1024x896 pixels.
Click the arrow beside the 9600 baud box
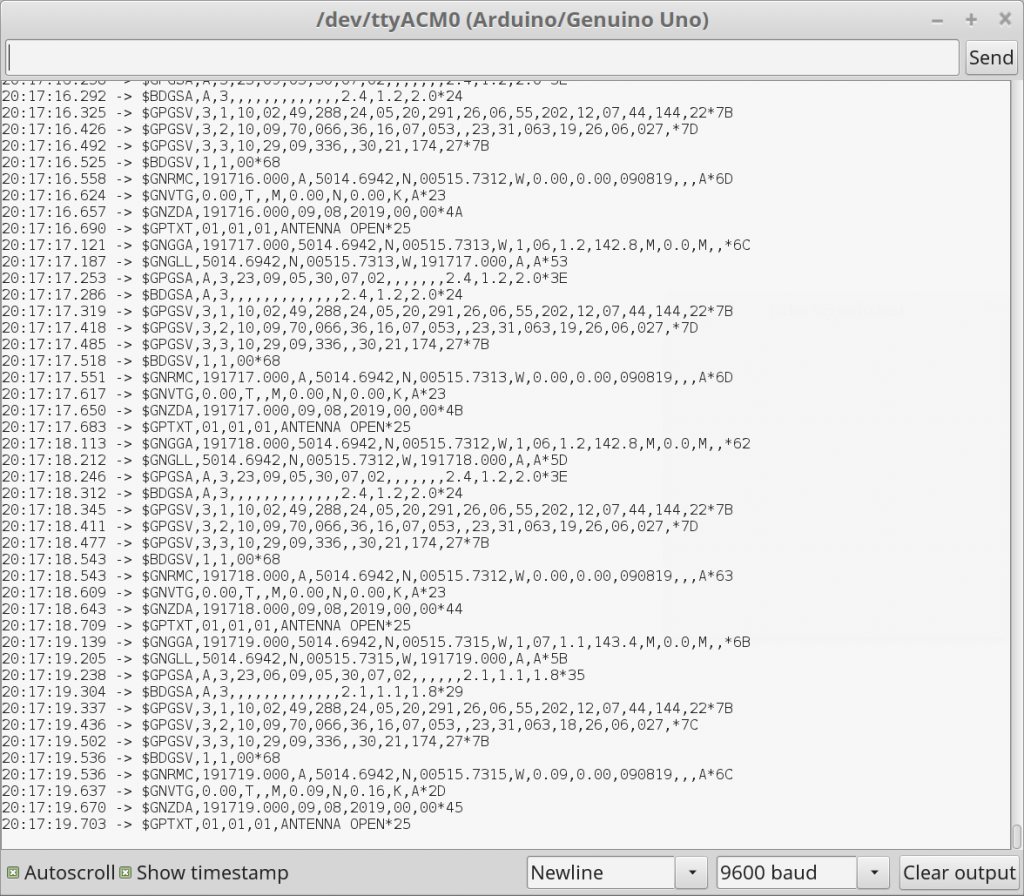click(874, 873)
